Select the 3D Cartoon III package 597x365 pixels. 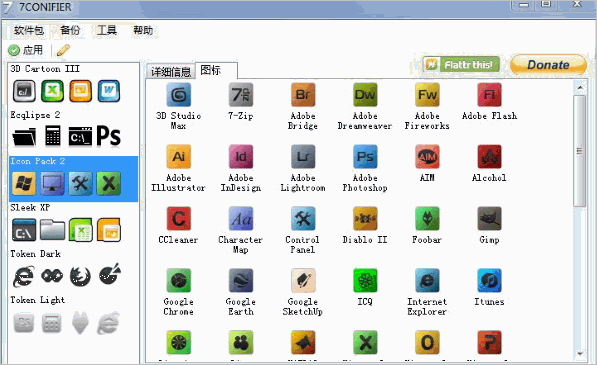click(73, 86)
